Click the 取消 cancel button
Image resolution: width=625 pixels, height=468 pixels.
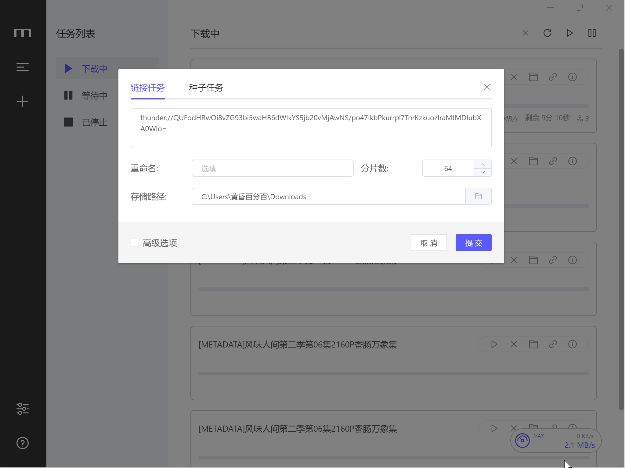tap(428, 242)
